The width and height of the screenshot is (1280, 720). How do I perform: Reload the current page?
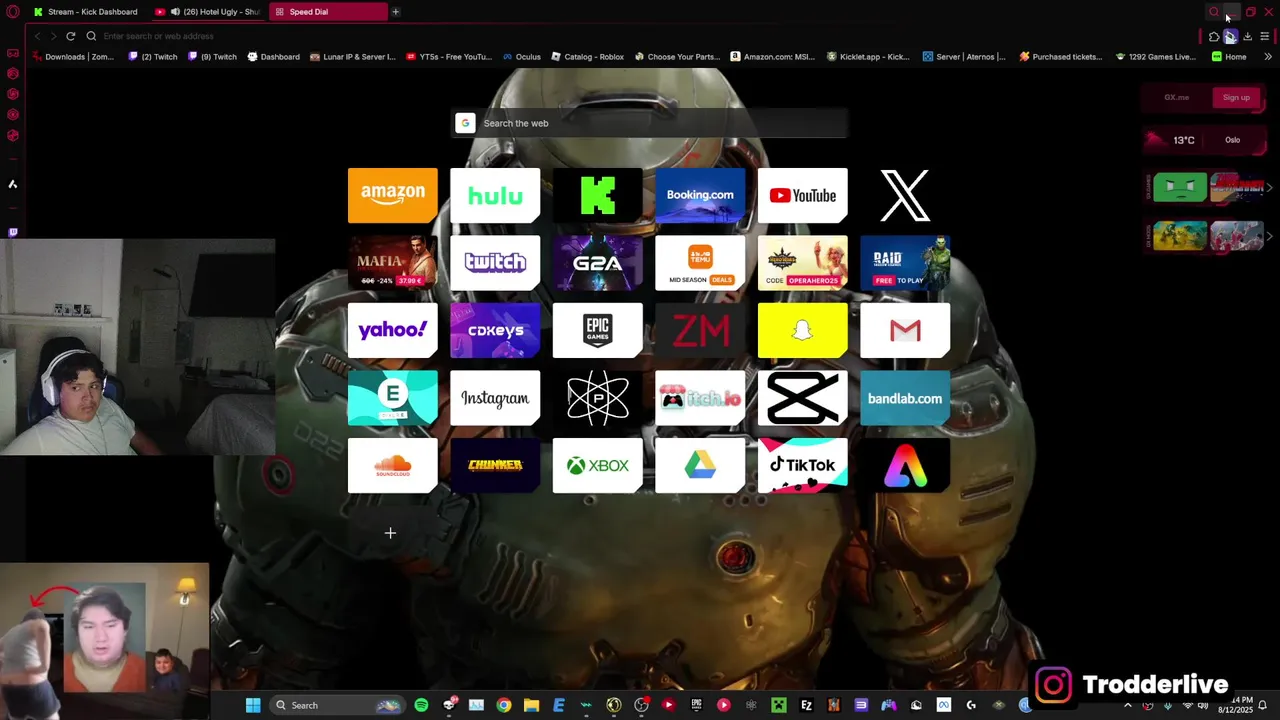click(x=70, y=36)
